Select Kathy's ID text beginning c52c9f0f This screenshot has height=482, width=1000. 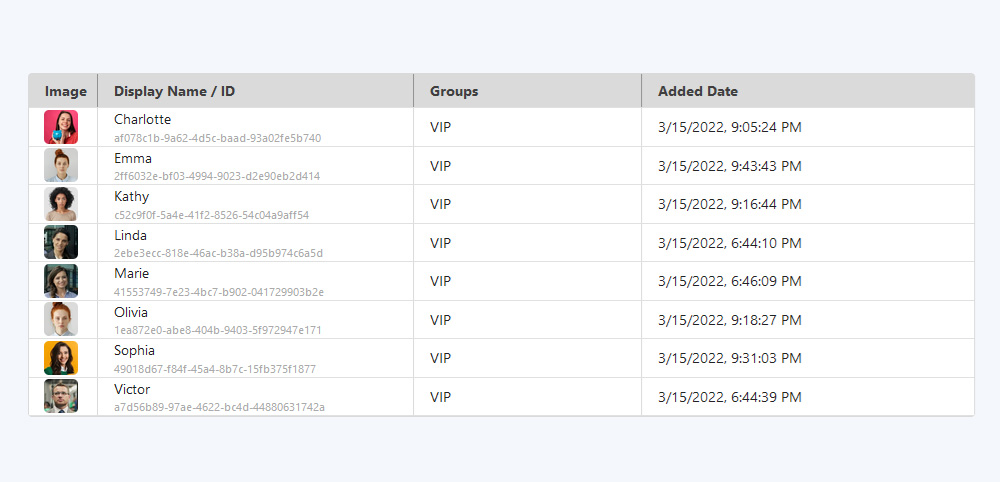coord(211,215)
